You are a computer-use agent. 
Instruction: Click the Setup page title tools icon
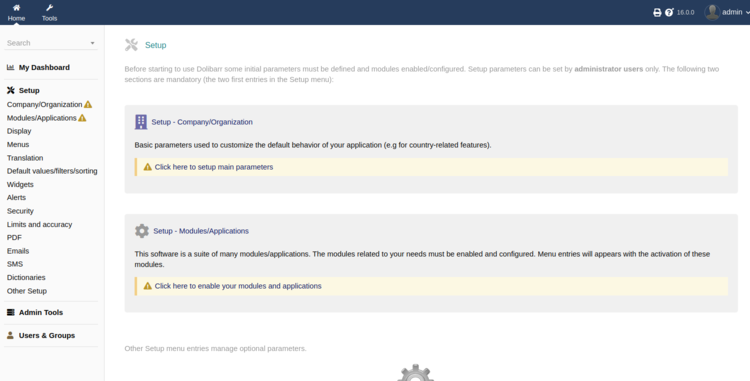[132, 45]
